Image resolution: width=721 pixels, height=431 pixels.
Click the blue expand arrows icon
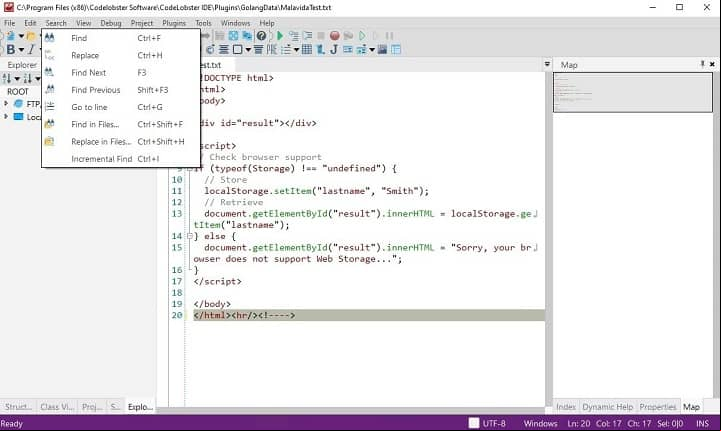pyautogui.click(x=233, y=36)
